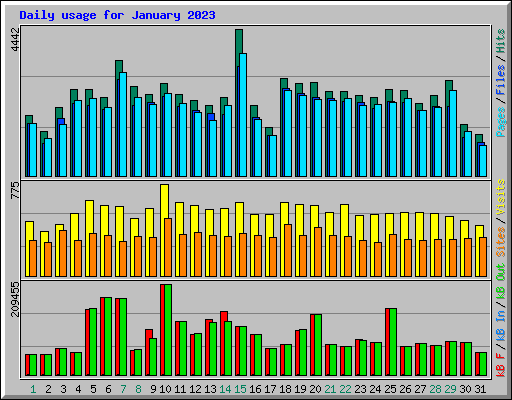This screenshot has height=400, width=512.
Task: Click the yellow visits bar for day 22
Action: (344, 220)
